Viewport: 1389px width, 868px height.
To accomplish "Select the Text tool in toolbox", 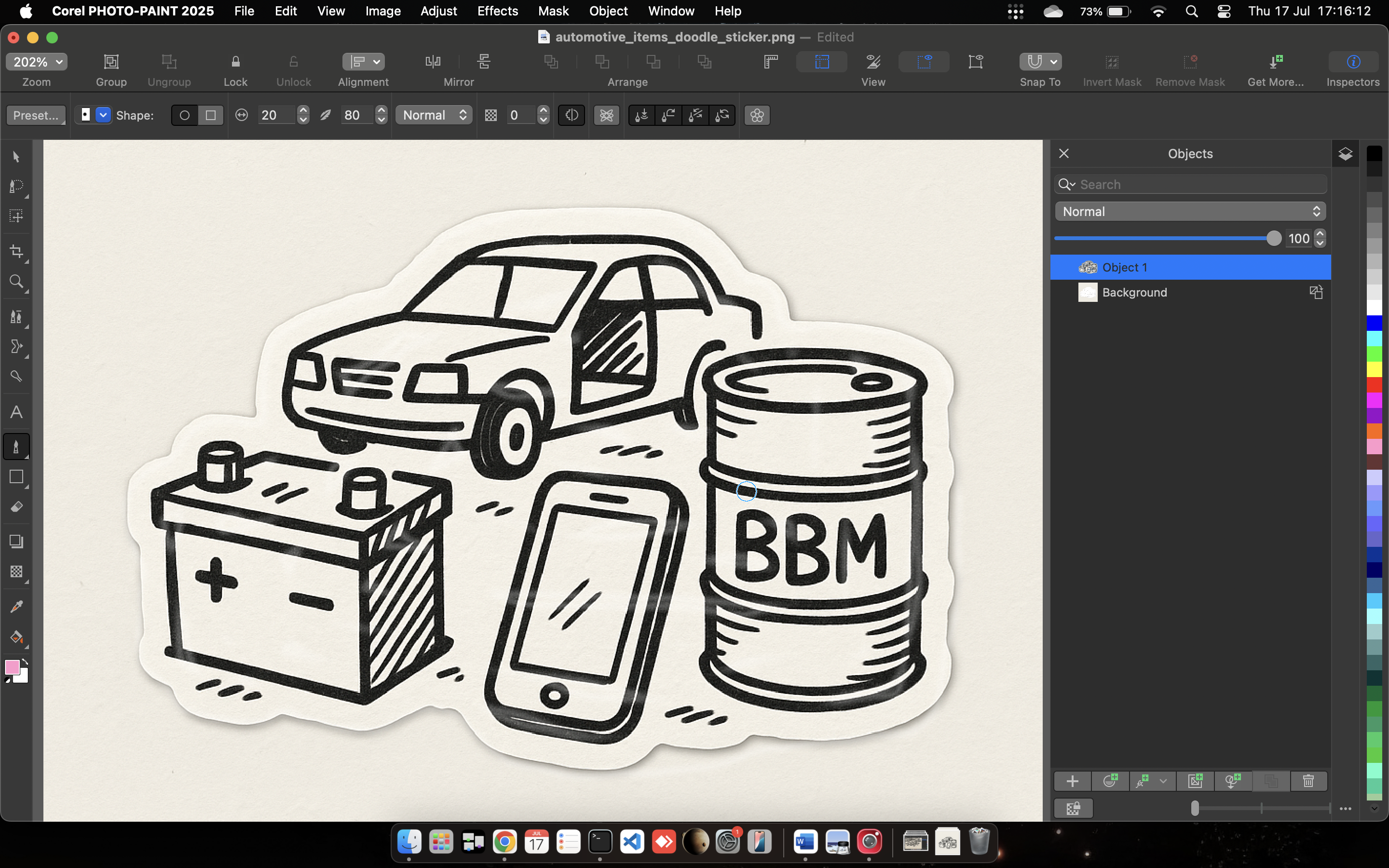I will click(16, 412).
